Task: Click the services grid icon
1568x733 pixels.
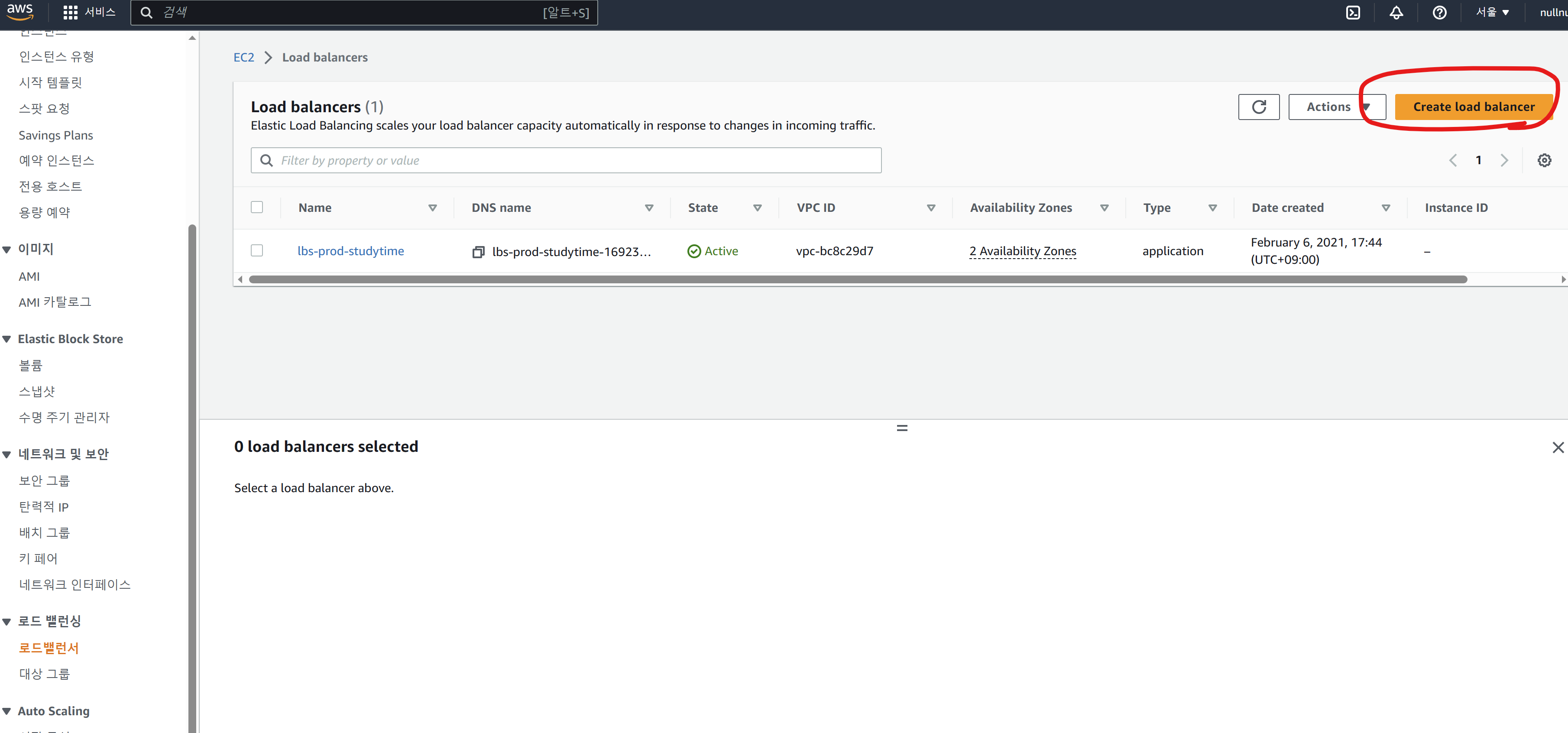Action: 71,13
